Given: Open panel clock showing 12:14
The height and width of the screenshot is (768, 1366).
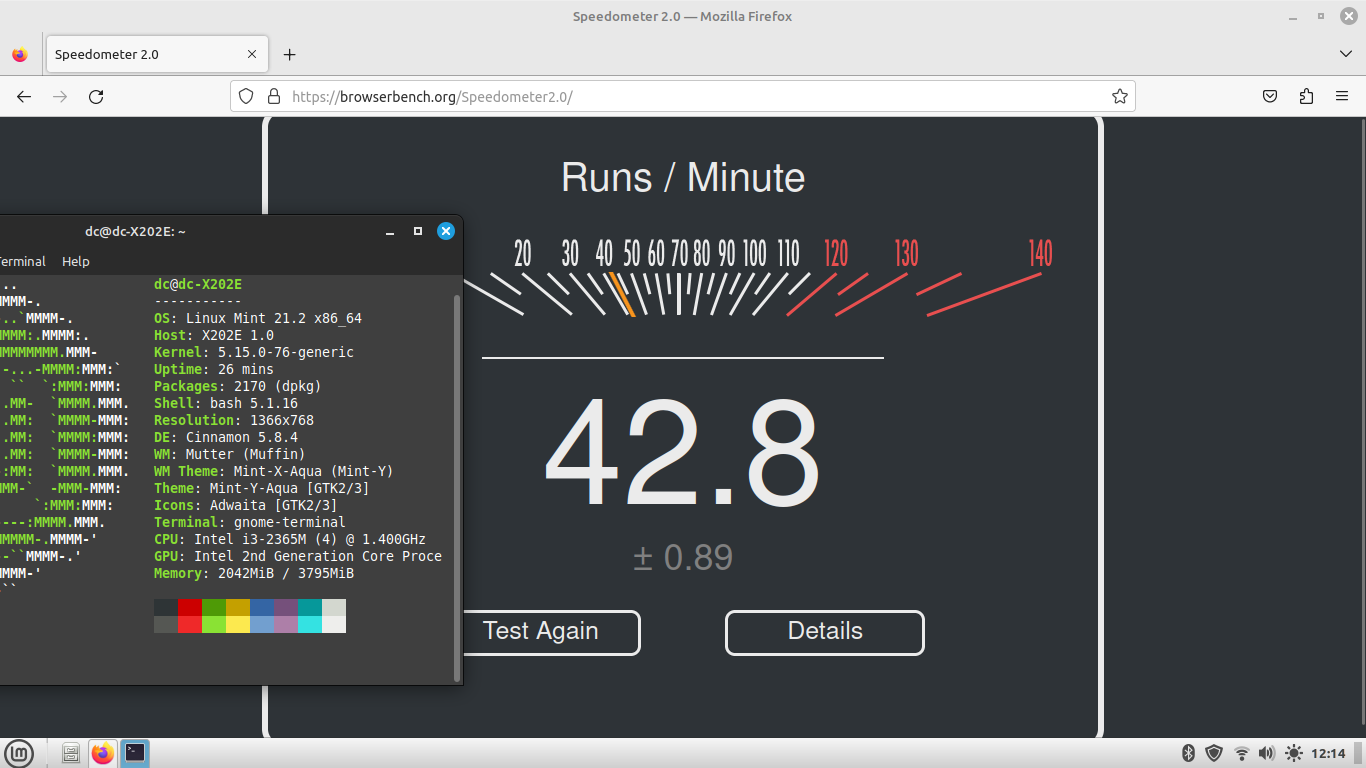Looking at the screenshot, I should (x=1328, y=753).
